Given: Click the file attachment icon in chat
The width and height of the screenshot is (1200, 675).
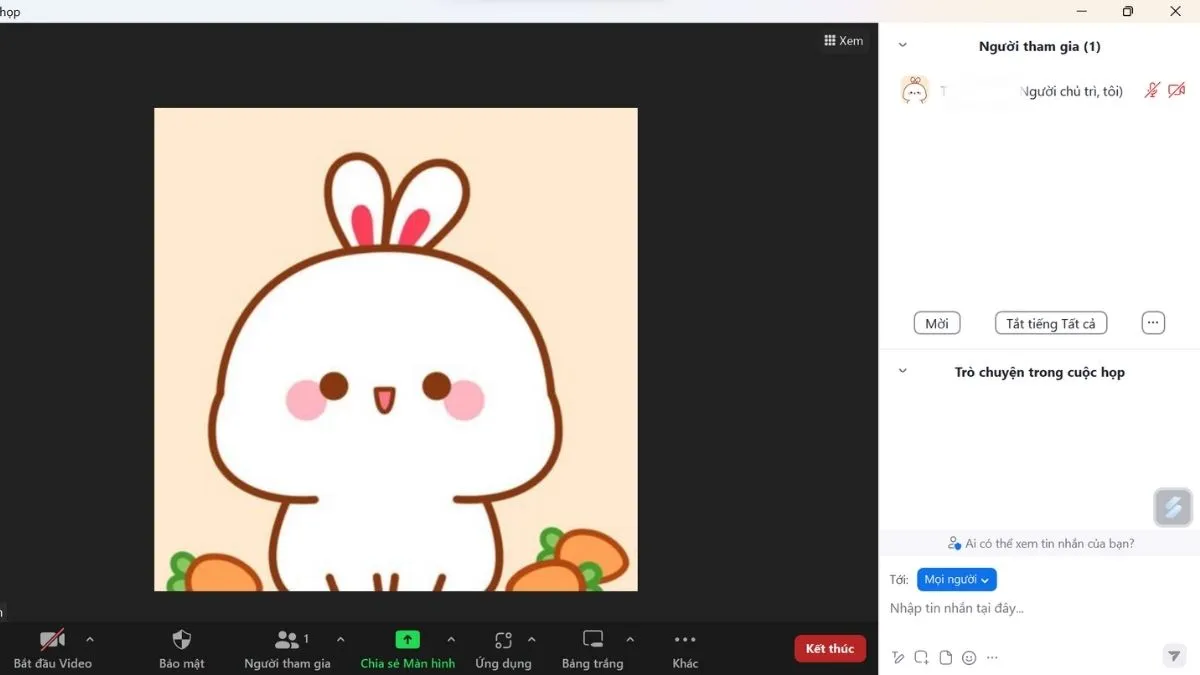Looking at the screenshot, I should click(x=945, y=657).
